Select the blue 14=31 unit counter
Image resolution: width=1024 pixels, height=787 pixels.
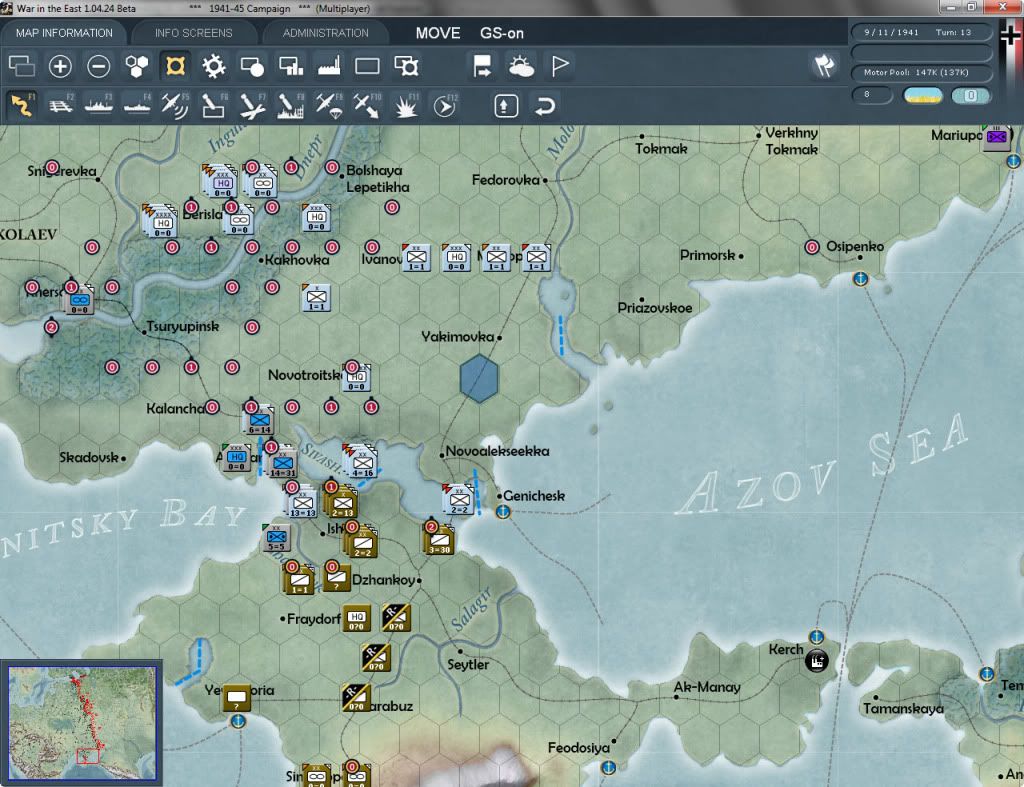[x=283, y=462]
